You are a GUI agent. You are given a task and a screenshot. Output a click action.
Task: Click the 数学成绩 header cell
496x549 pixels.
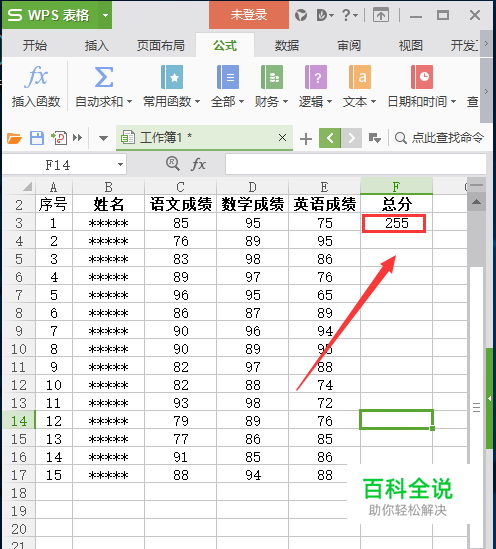click(252, 204)
